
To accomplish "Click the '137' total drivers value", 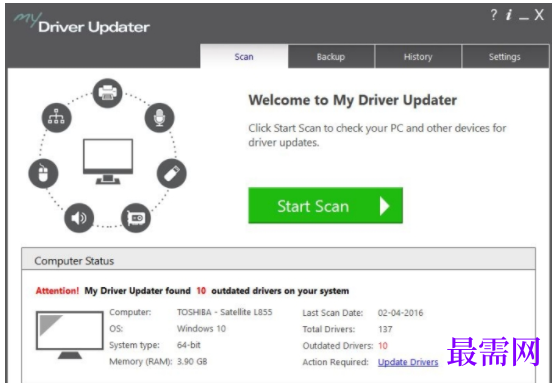I will coord(385,329).
